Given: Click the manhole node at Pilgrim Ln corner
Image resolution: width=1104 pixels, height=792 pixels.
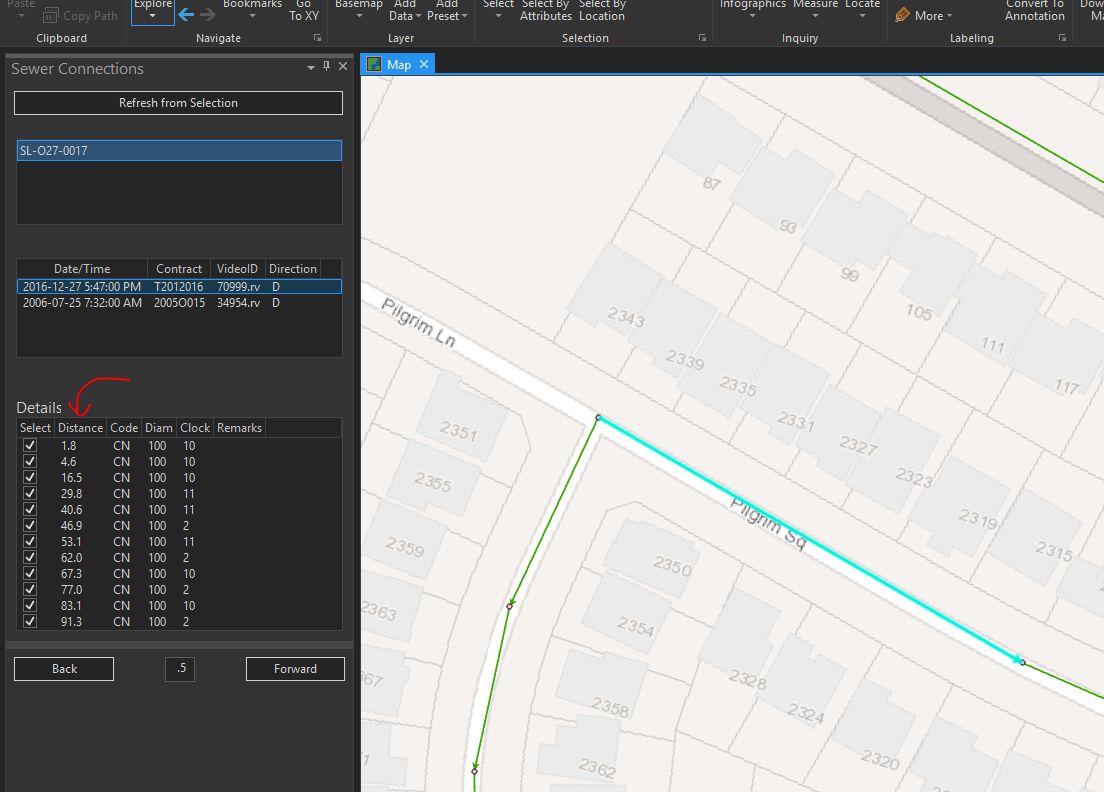Looking at the screenshot, I should (598, 417).
